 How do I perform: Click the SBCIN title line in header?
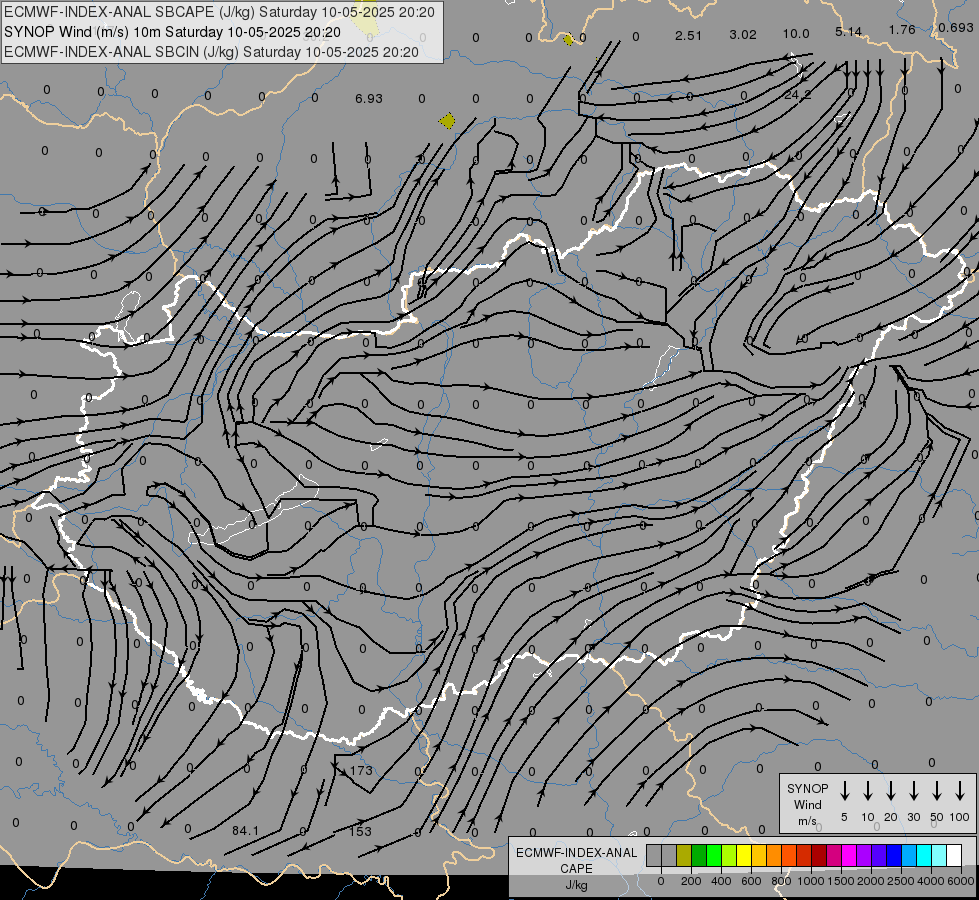pos(211,52)
